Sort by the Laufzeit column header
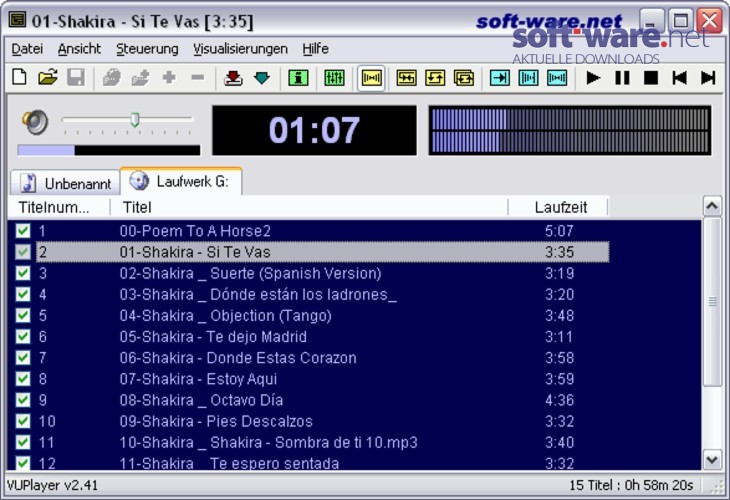Viewport: 730px width, 500px height. point(558,207)
